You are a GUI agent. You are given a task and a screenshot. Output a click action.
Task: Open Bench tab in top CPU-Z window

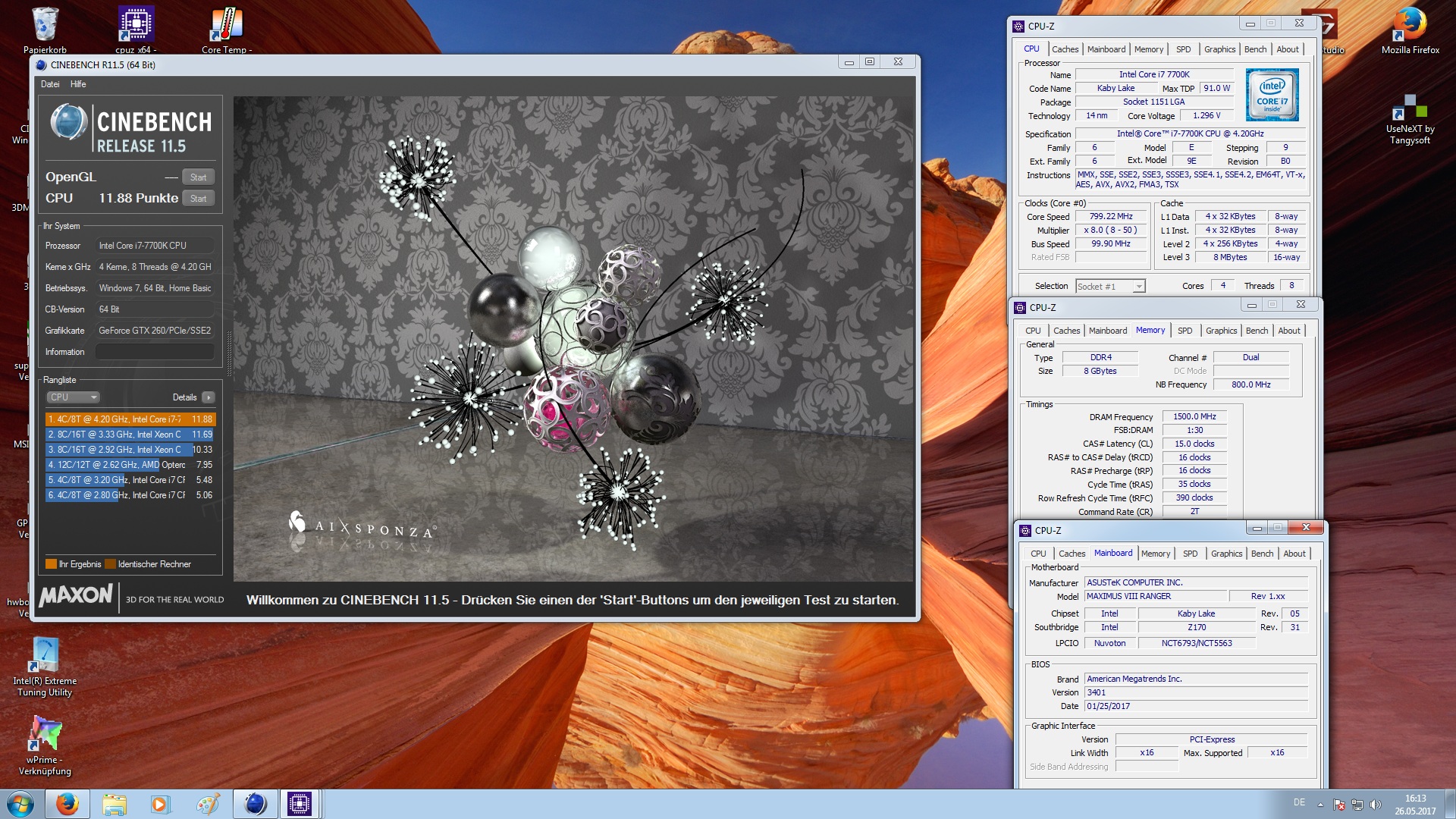tap(1255, 49)
